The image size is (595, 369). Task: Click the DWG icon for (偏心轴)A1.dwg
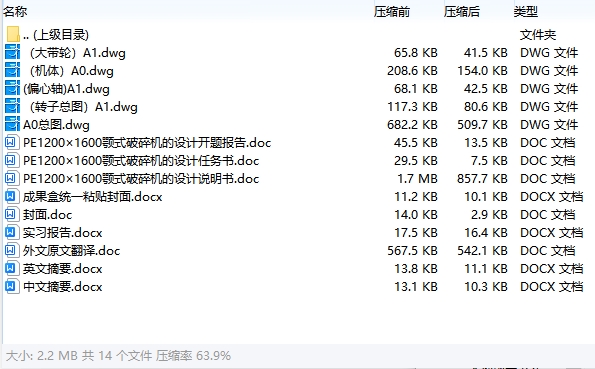[12, 88]
